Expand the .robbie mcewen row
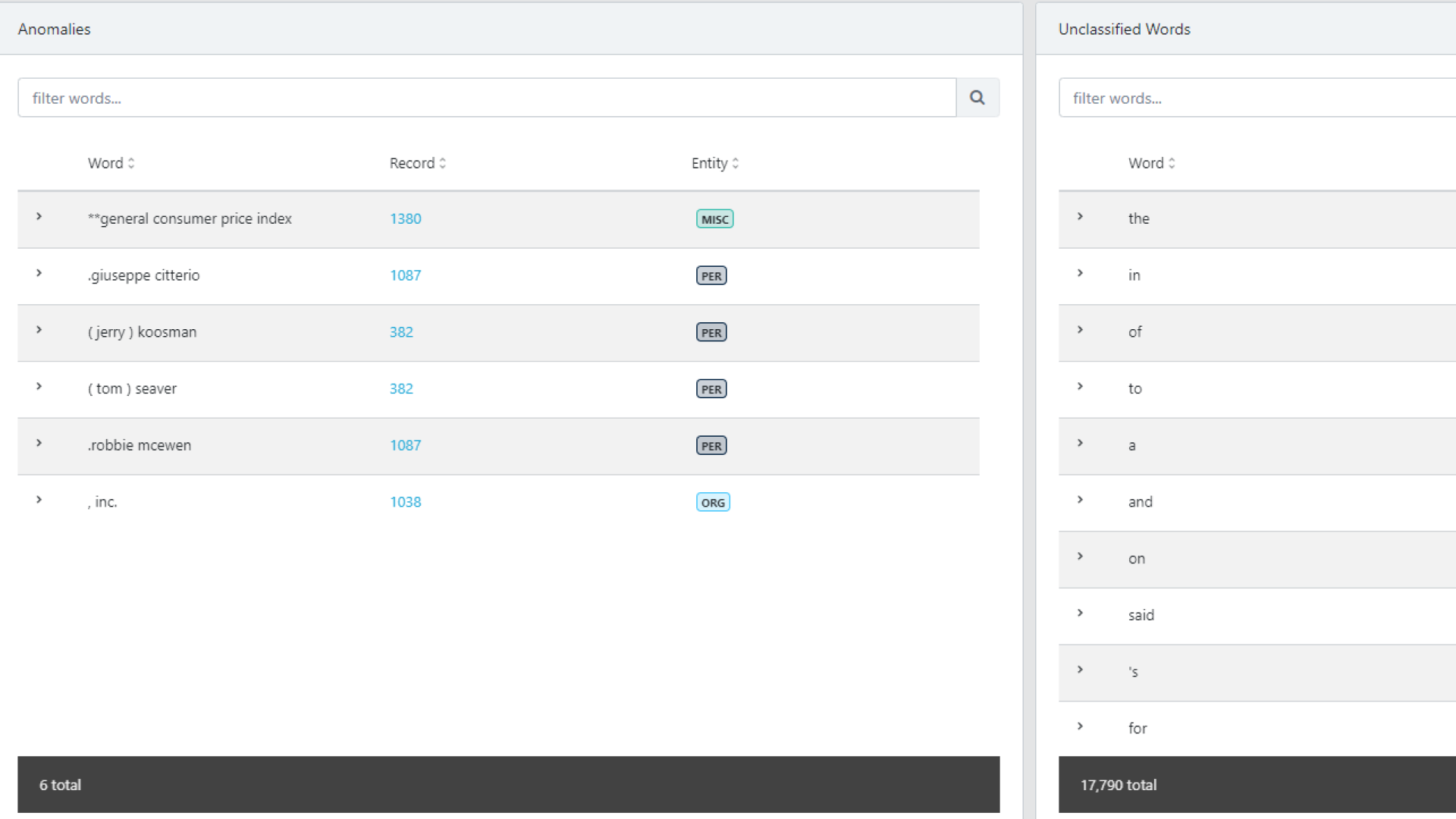This screenshot has width=1456, height=819. point(39,443)
